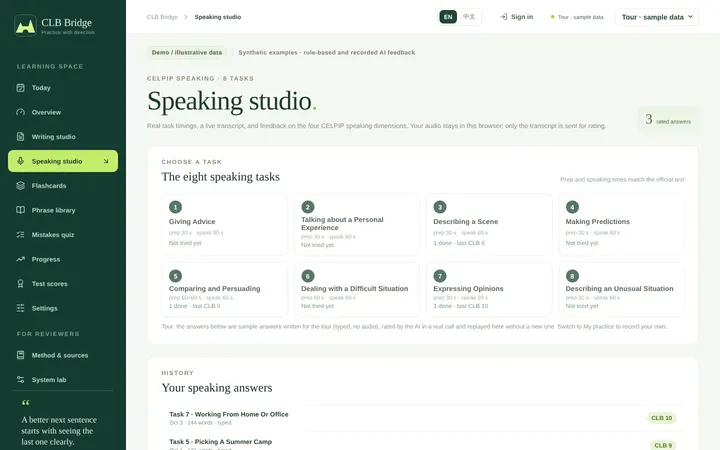Image resolution: width=720 pixels, height=450 pixels.
Task: Click the CLB 9 score badge
Action: [663, 445]
